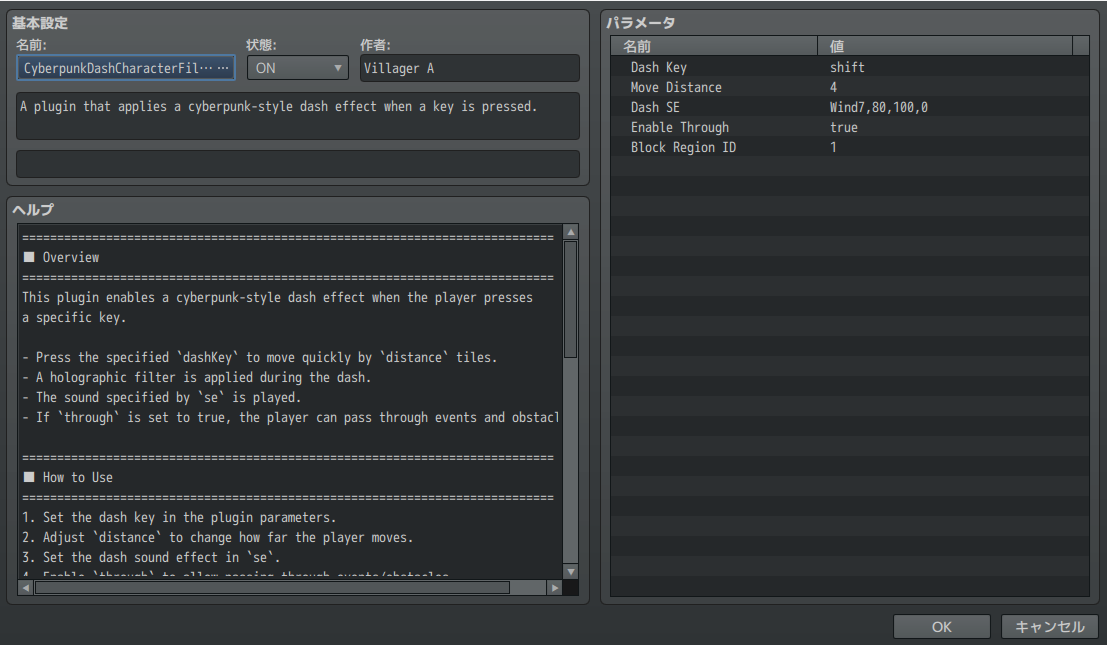1107x645 pixels.
Task: Click the help vertical scrollbar thumb
Action: 571,299
